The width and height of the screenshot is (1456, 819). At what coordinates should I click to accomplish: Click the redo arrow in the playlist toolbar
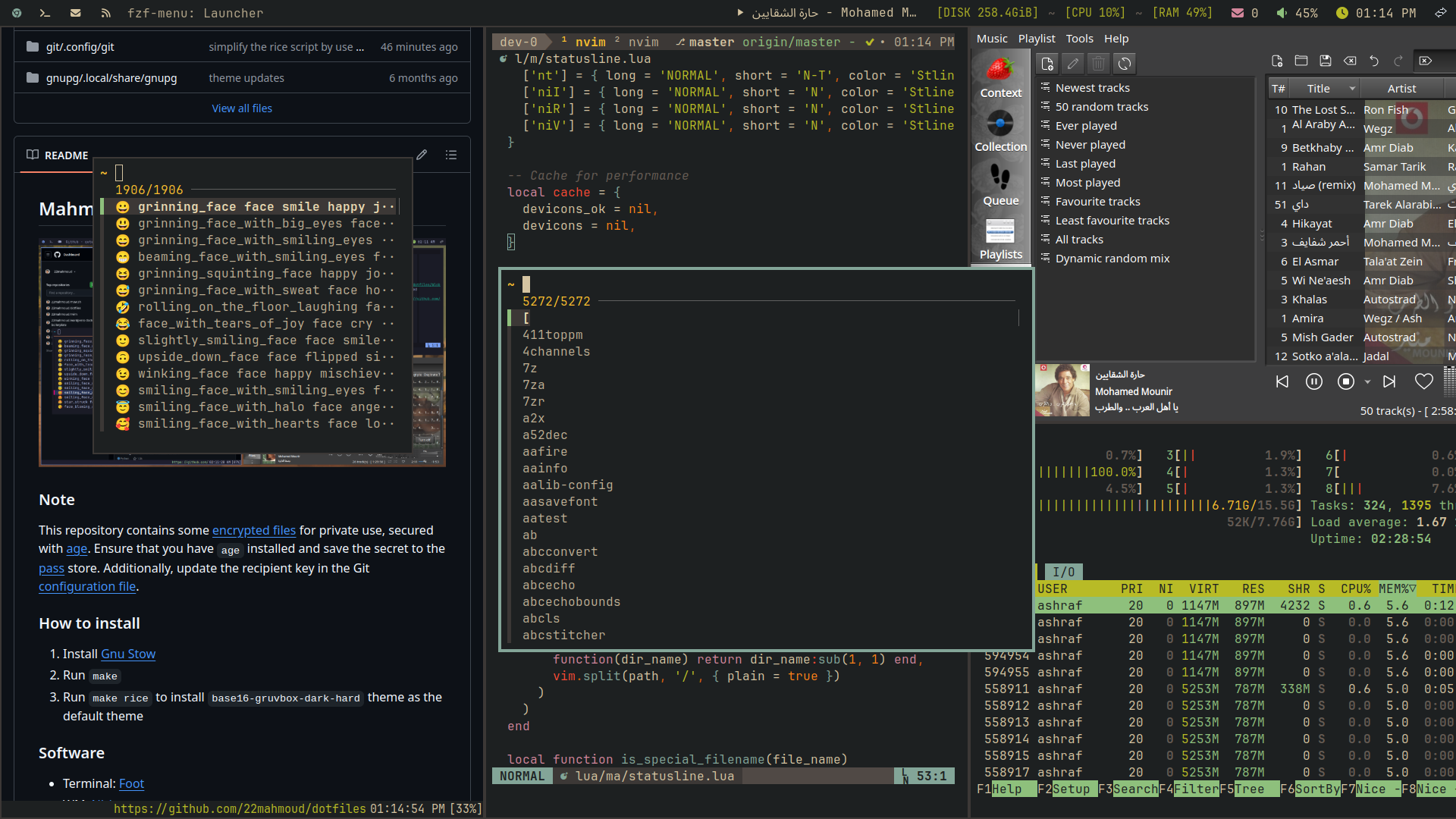pyautogui.click(x=1398, y=61)
